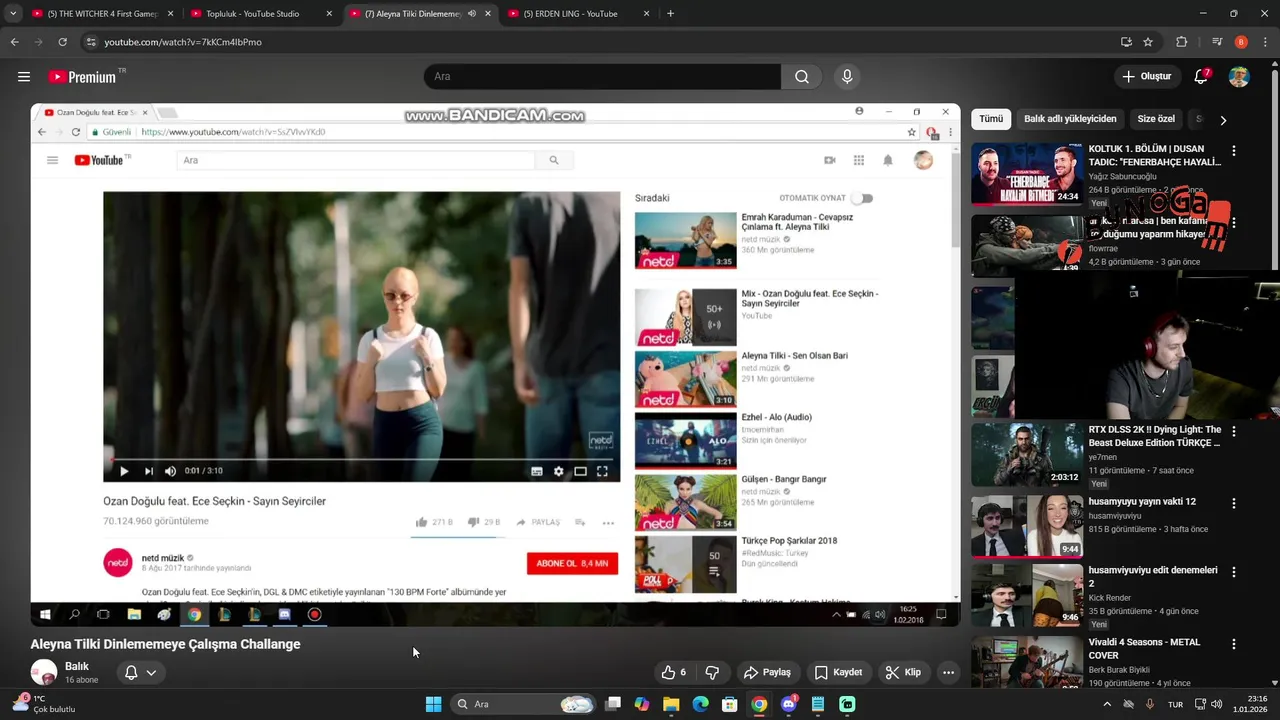Open the YouTube guide hamburger menu
The height and width of the screenshot is (720, 1280).
click(24, 77)
